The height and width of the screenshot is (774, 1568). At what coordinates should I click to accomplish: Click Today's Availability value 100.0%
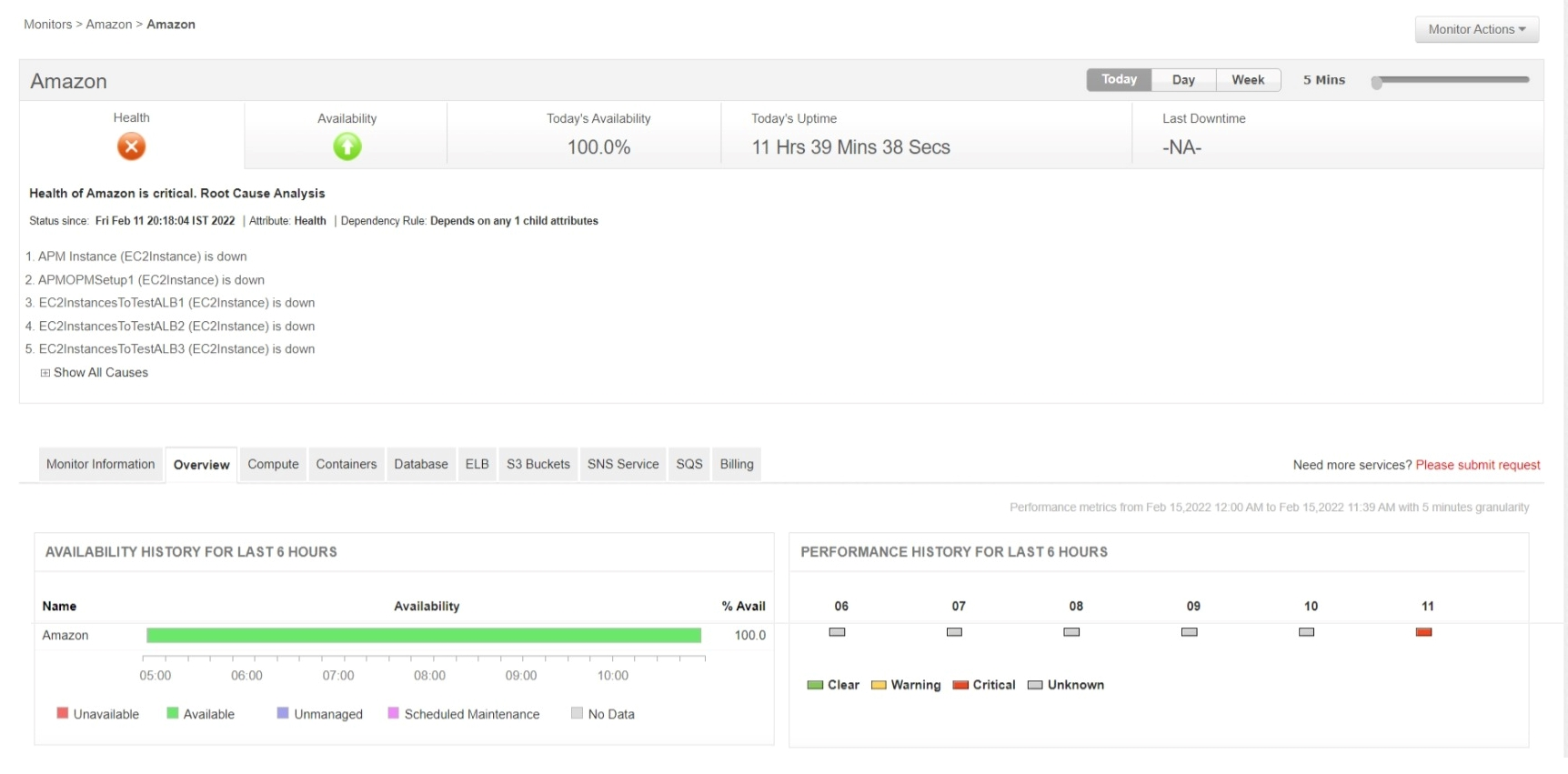[x=598, y=147]
